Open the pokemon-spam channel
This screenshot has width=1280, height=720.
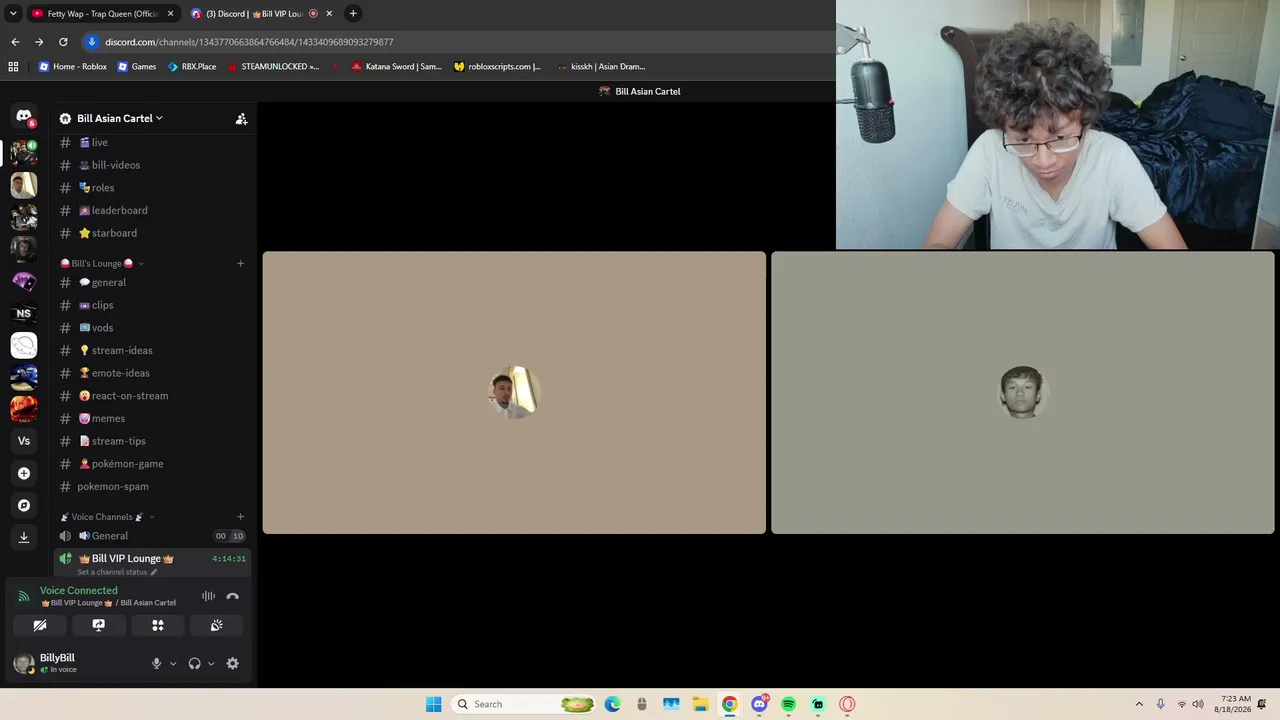click(x=152, y=486)
